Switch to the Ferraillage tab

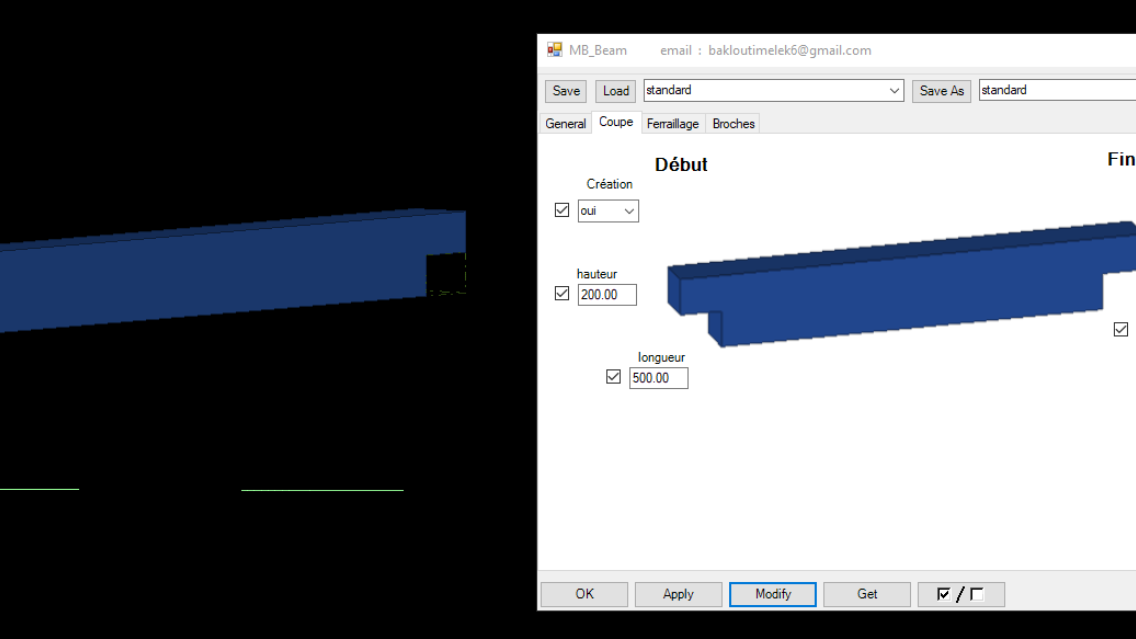click(x=672, y=123)
